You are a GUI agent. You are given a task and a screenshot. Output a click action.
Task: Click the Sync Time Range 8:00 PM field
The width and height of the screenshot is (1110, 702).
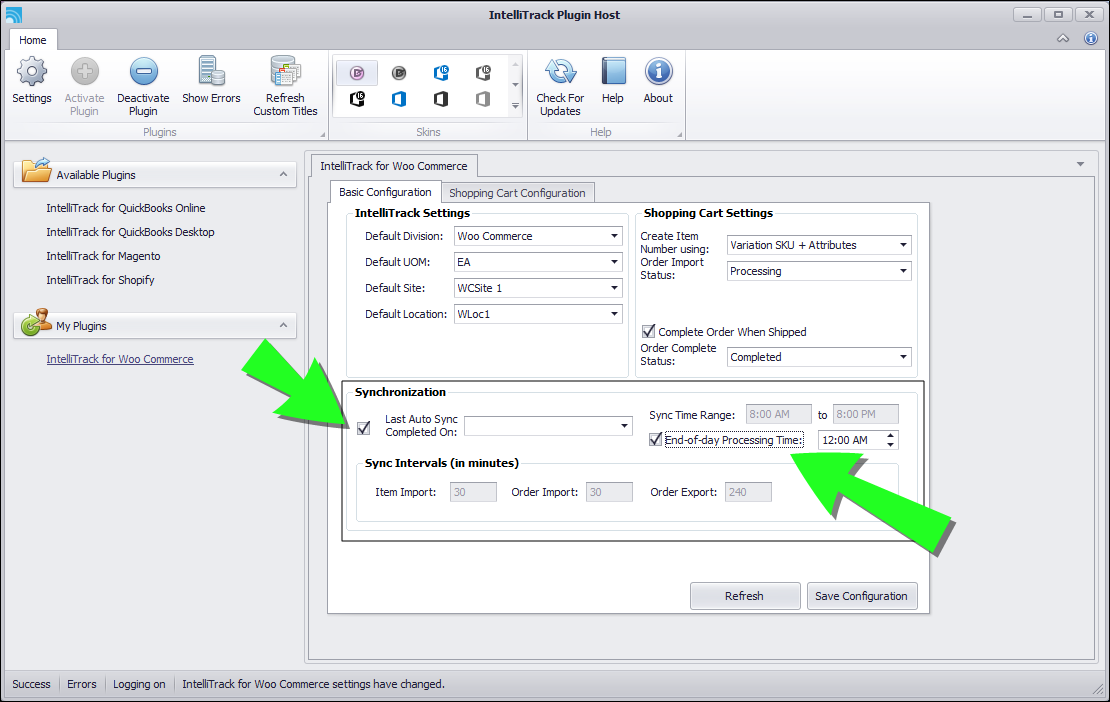pyautogui.click(x=866, y=414)
